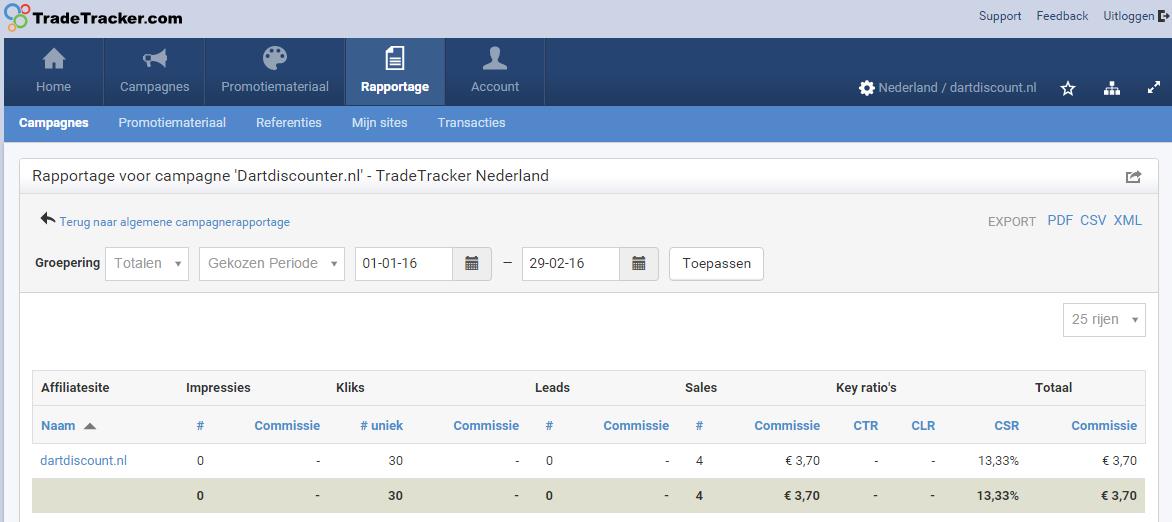Viewport: 1172px width, 522px height.
Task: Sort by Impressies # column header
Action: (200, 426)
